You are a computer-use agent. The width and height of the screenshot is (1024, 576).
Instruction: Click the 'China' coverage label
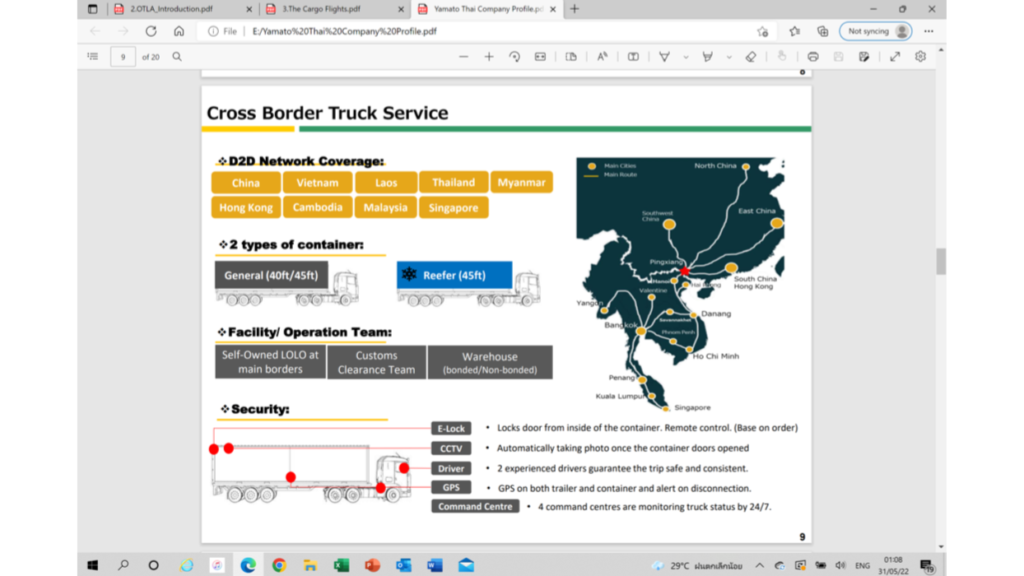pos(246,183)
